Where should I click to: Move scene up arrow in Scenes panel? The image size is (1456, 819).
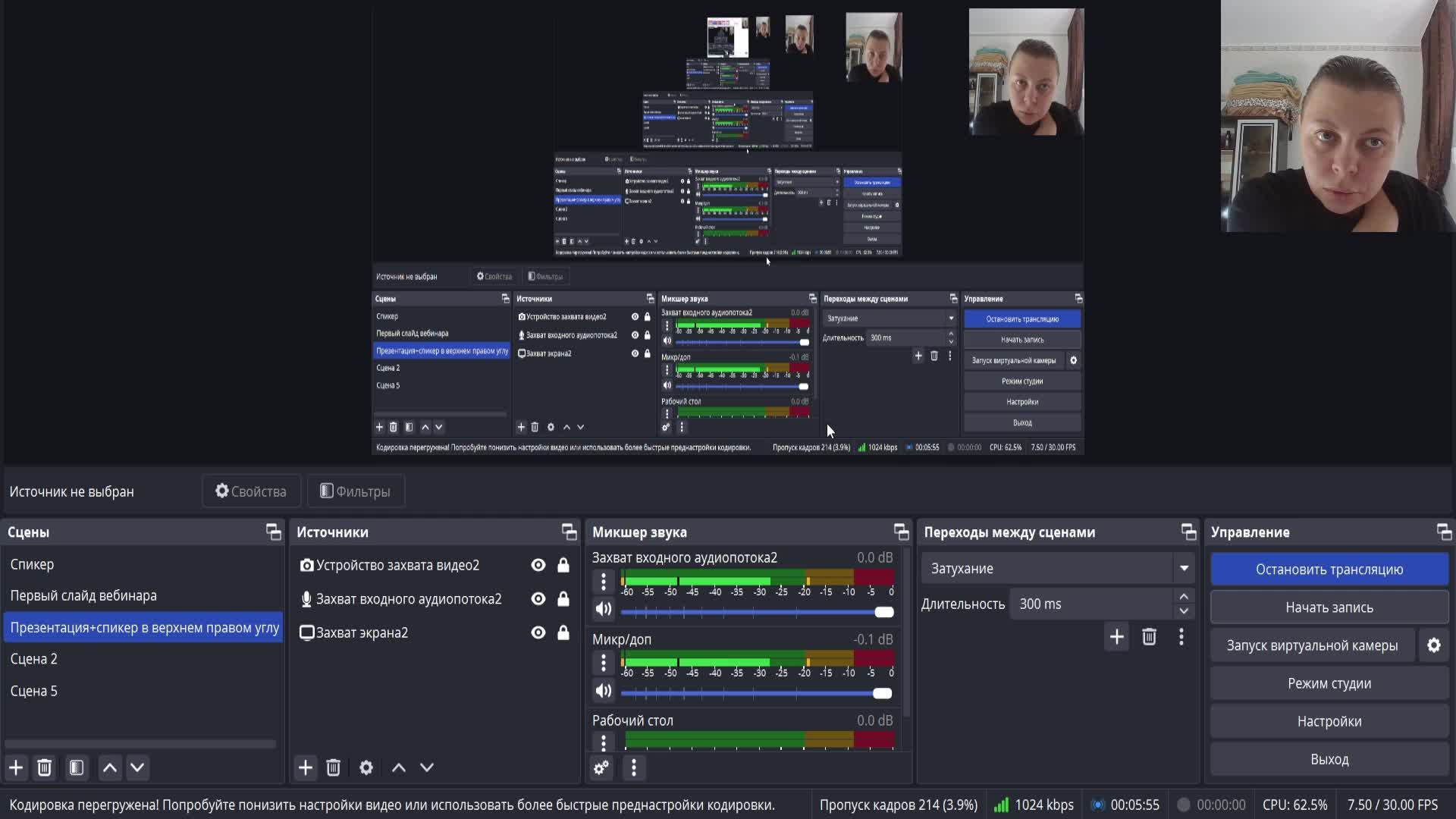pos(110,767)
